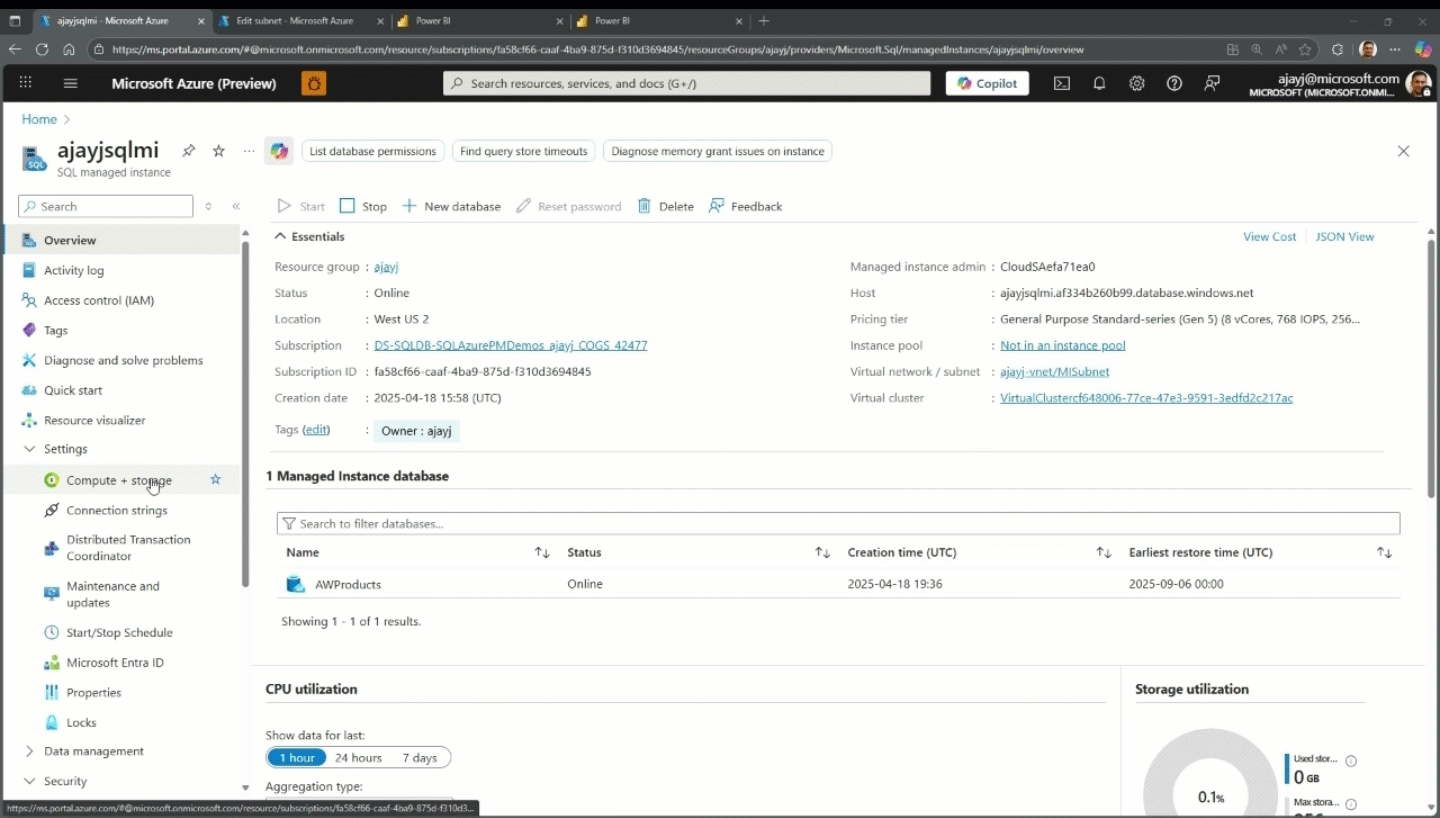This screenshot has width=1440, height=818.
Task: Expand the Data management section
Action: coord(94,751)
